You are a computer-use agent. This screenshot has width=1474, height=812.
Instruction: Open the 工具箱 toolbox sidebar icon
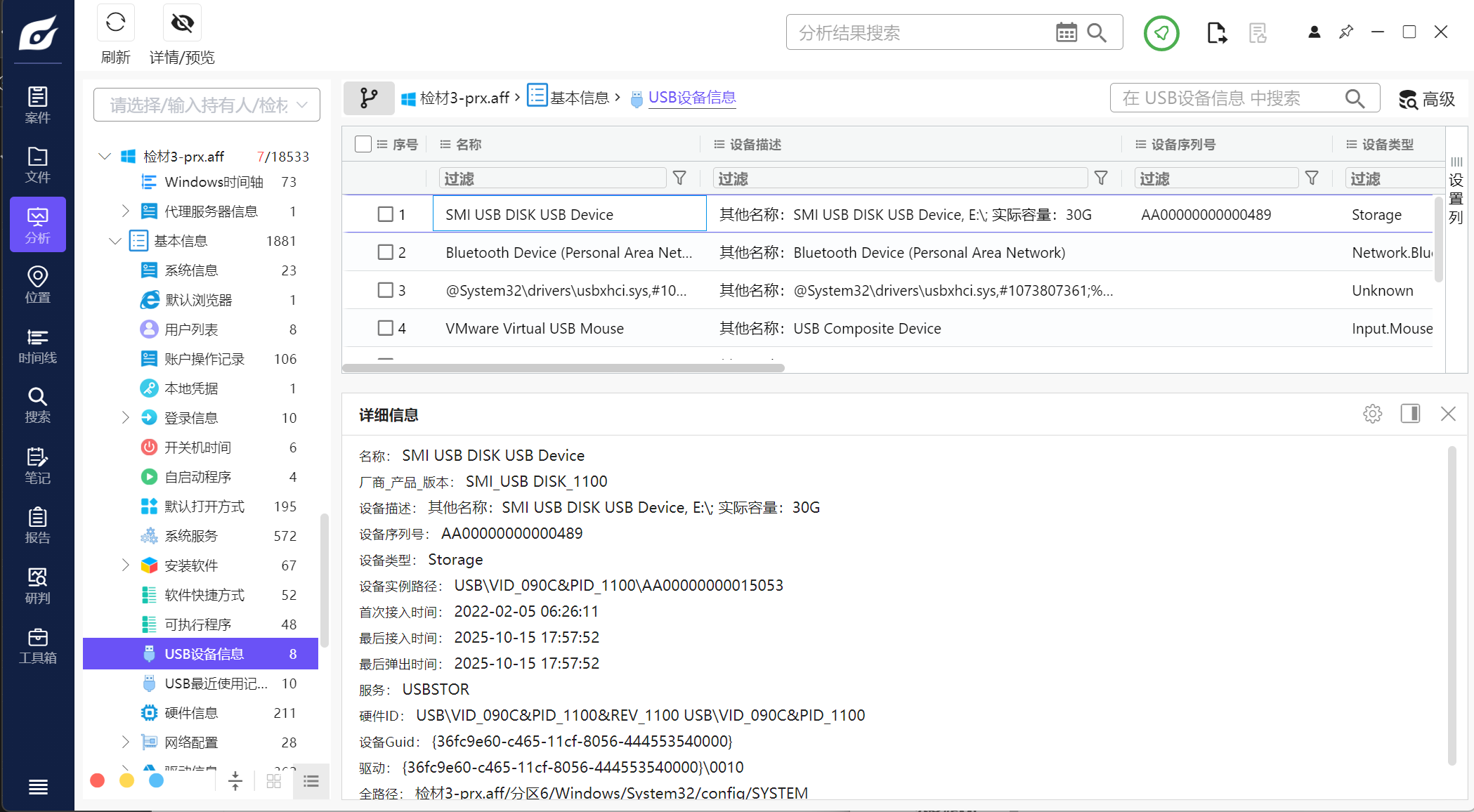[x=37, y=646]
